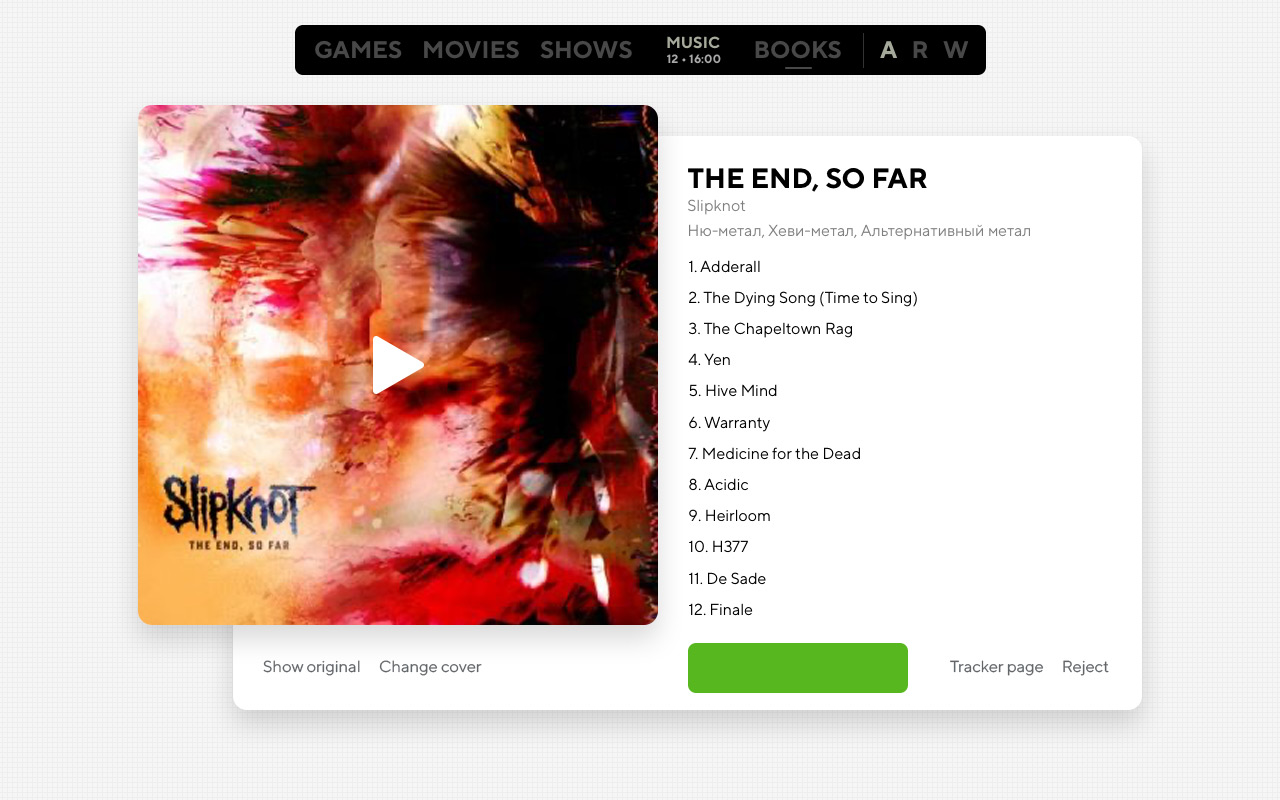Play the album preview on cover
This screenshot has width=1280, height=800.
click(398, 365)
